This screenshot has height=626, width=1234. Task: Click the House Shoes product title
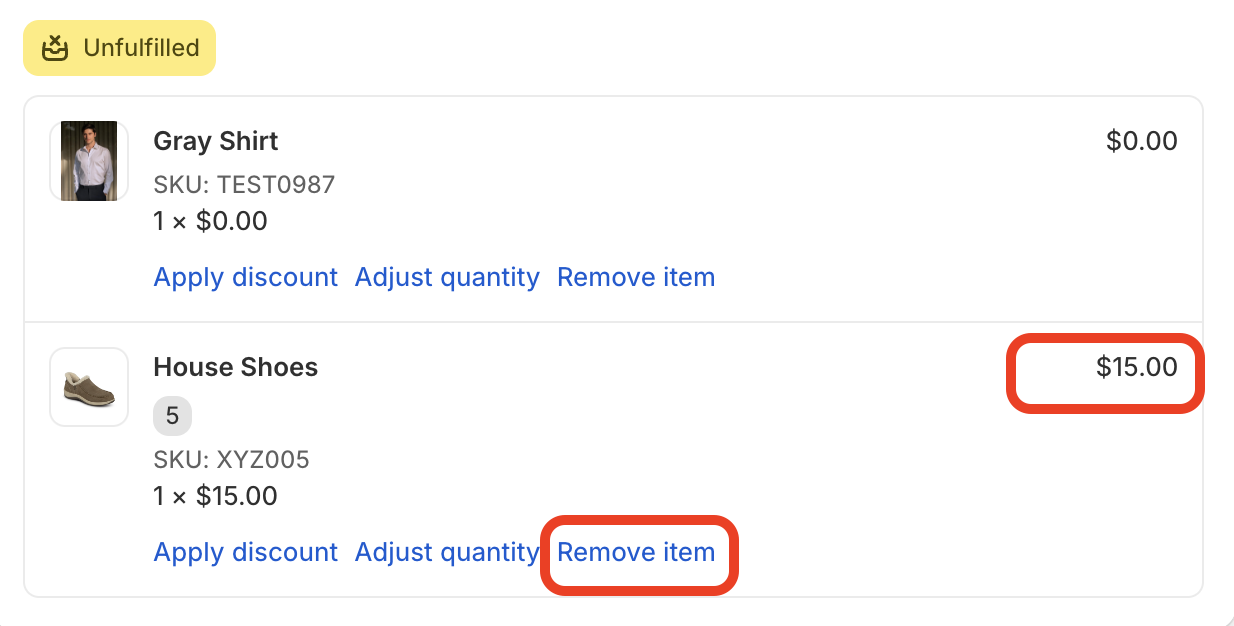coord(236,368)
